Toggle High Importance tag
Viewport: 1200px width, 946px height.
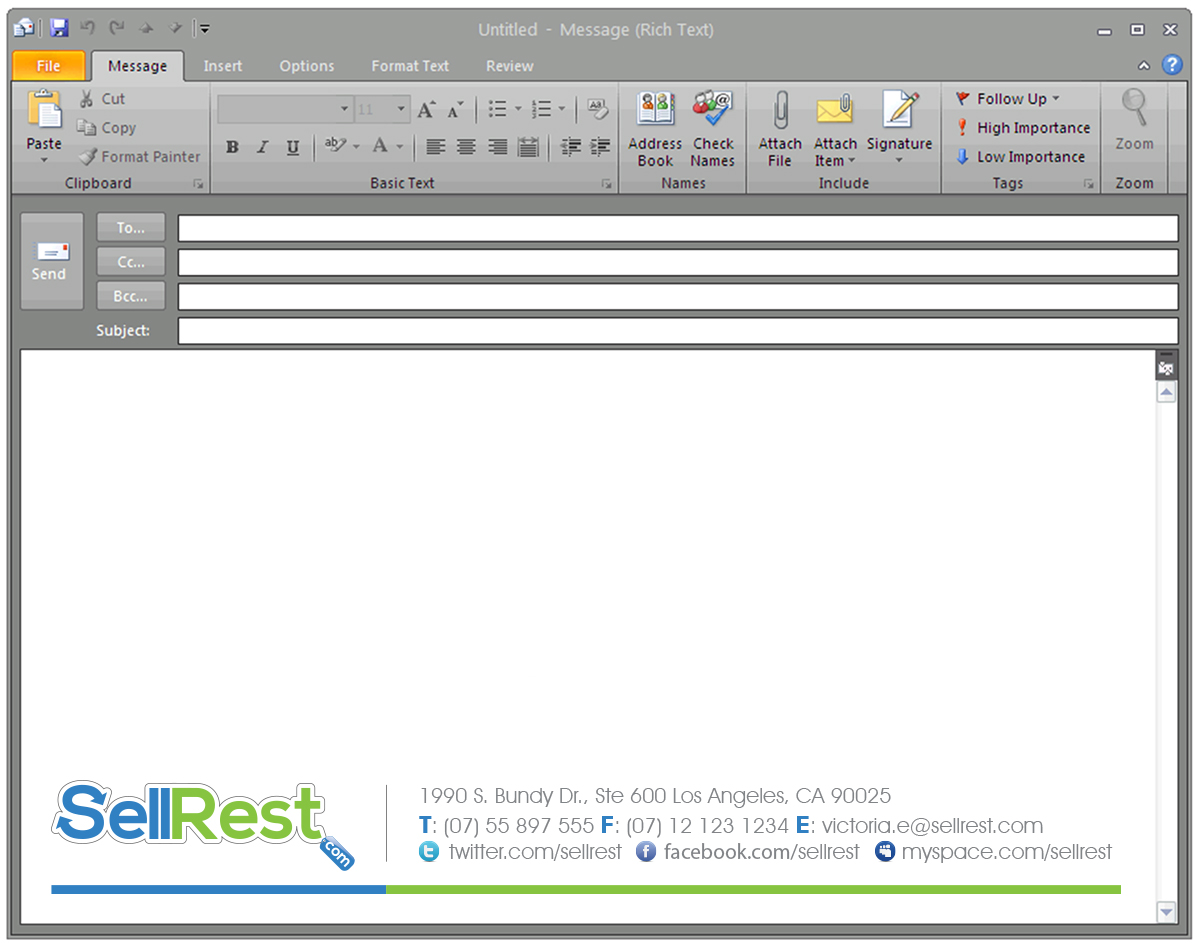(x=1022, y=128)
